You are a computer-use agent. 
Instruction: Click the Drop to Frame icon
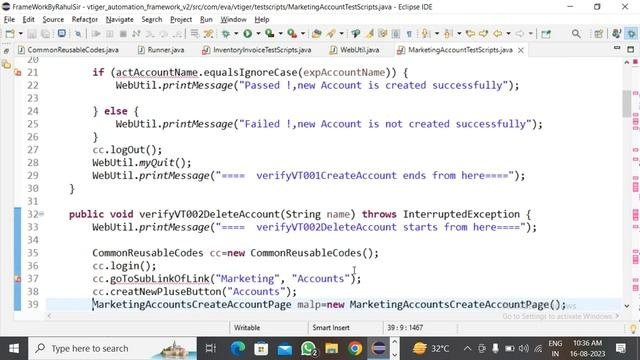click(195, 34)
